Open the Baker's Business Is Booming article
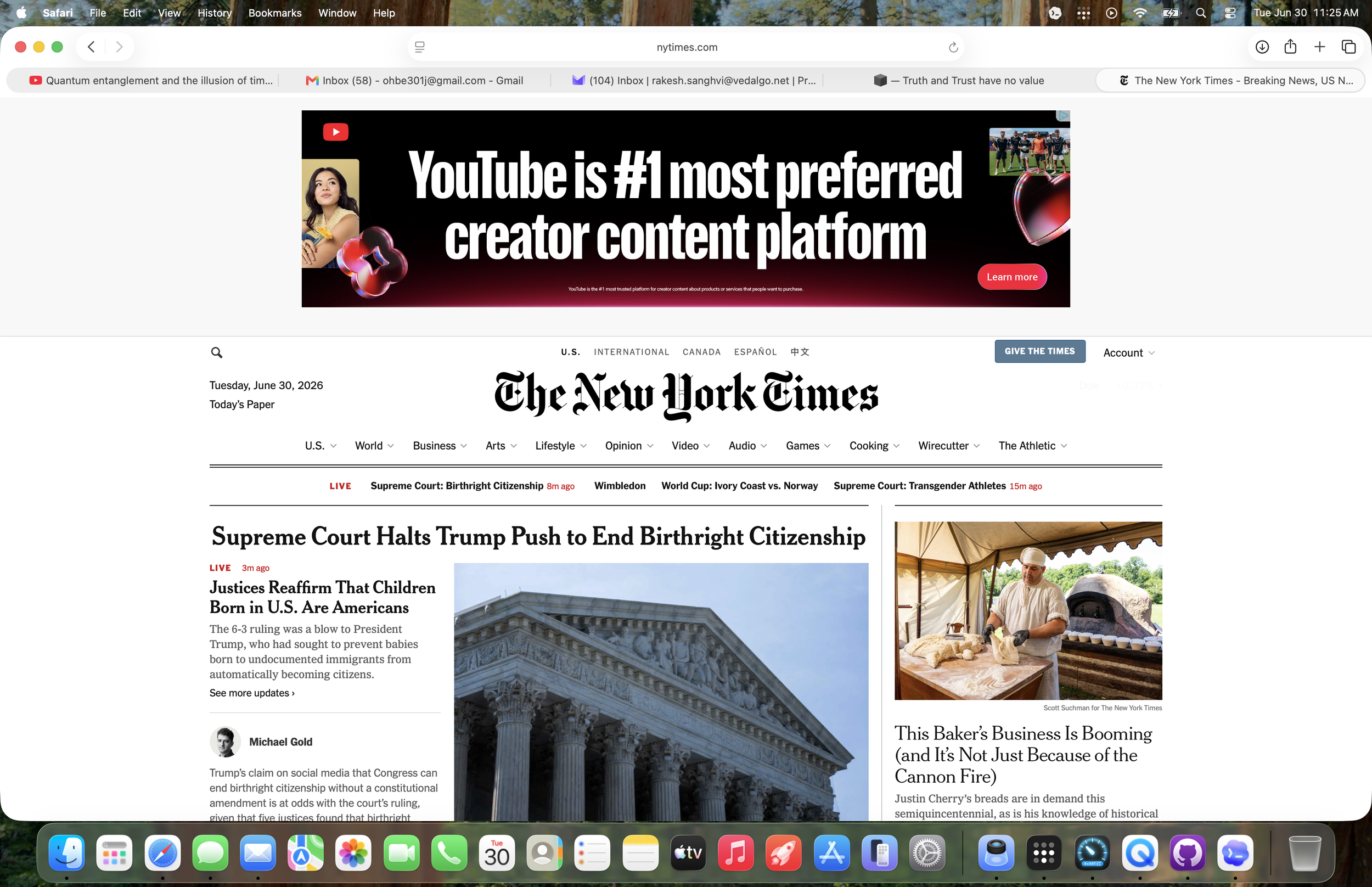1372x887 pixels. [1023, 755]
